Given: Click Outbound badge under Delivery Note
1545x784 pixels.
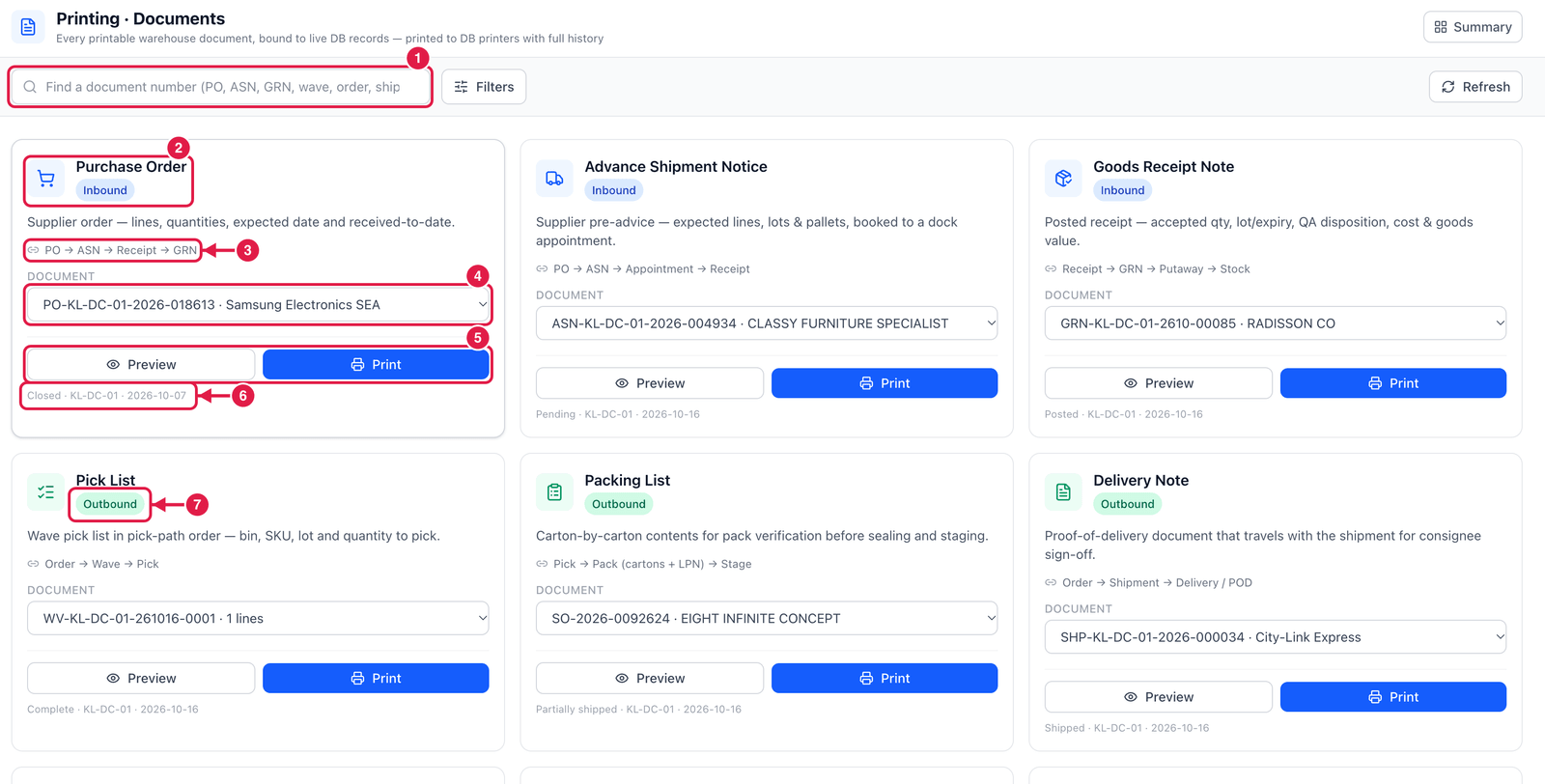Looking at the screenshot, I should tap(1128, 504).
